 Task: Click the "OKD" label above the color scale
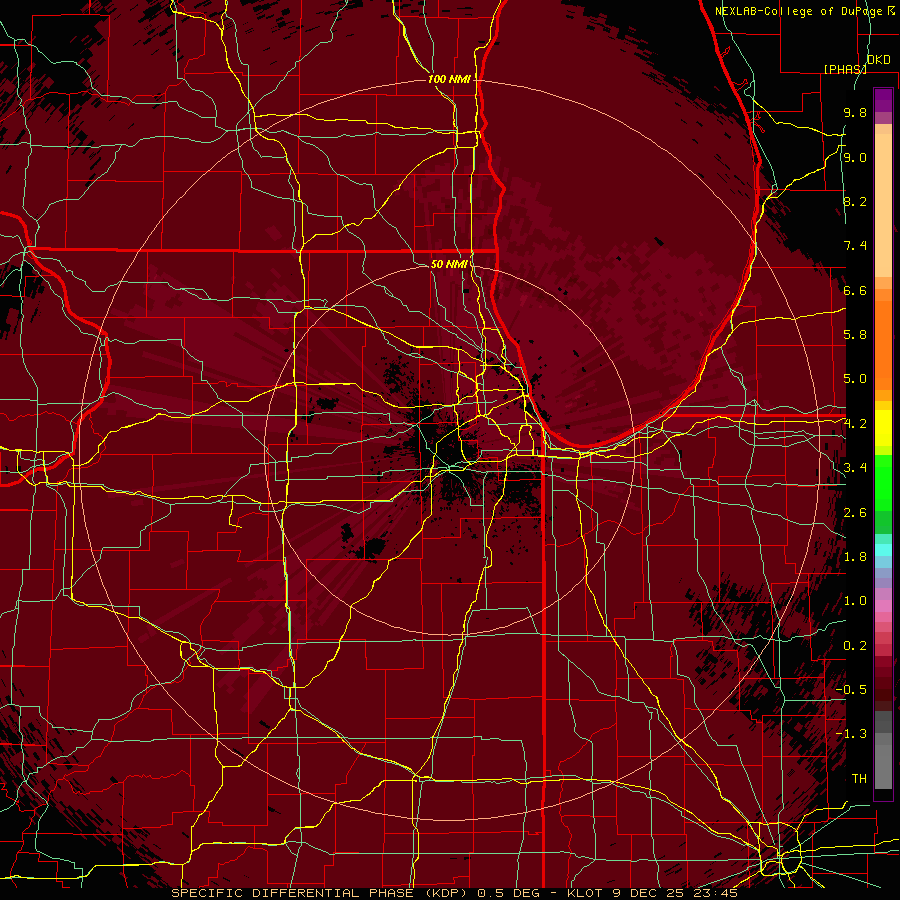879,60
